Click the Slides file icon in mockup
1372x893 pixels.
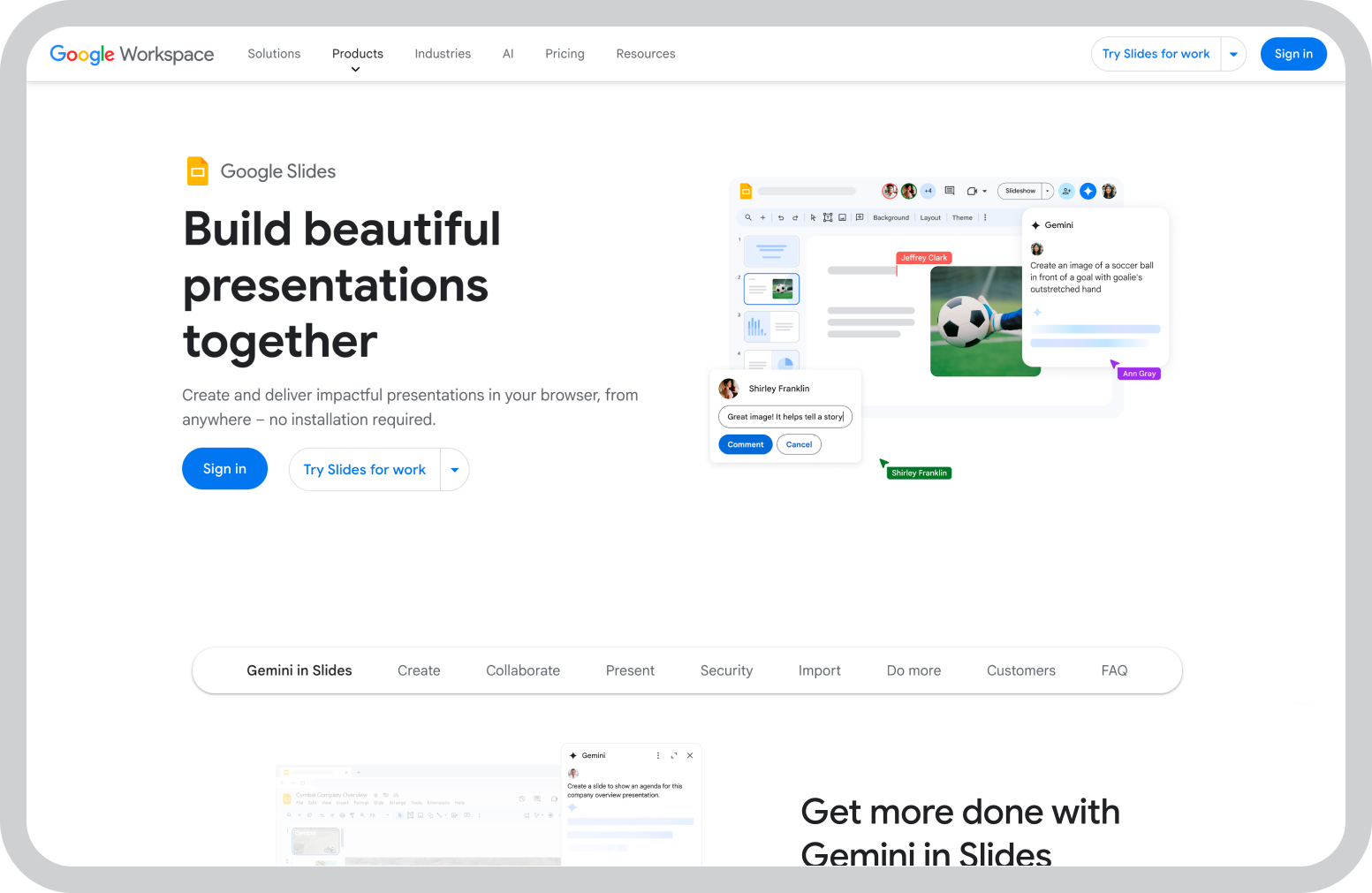746,191
